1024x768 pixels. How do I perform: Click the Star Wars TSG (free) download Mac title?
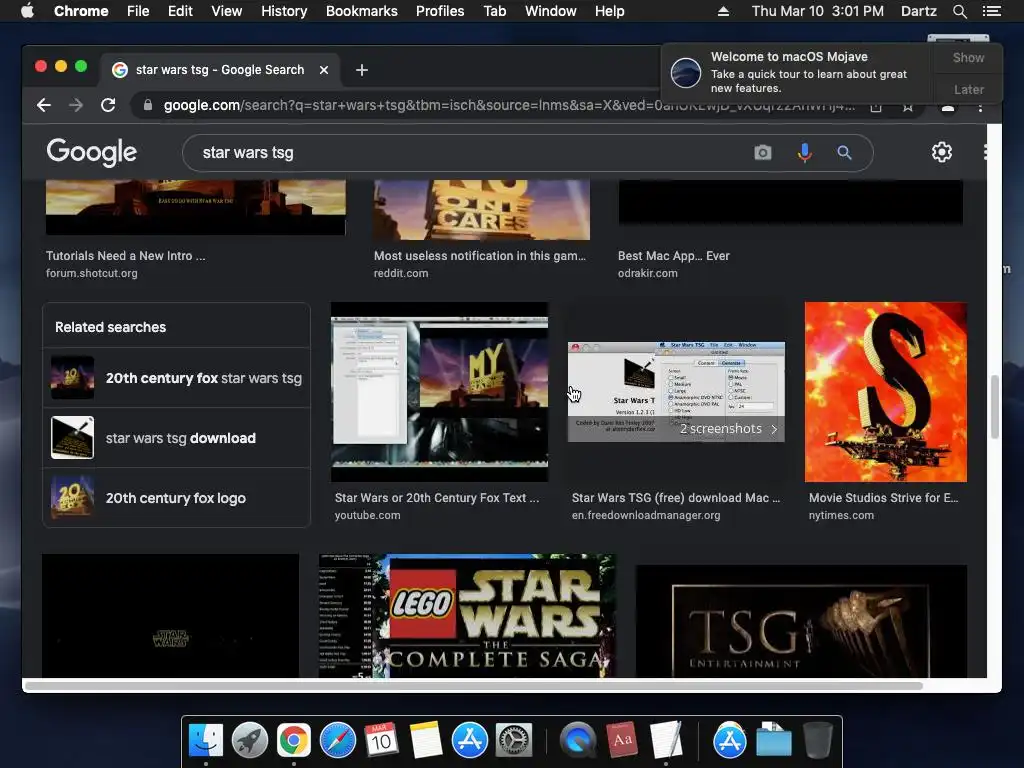point(676,498)
